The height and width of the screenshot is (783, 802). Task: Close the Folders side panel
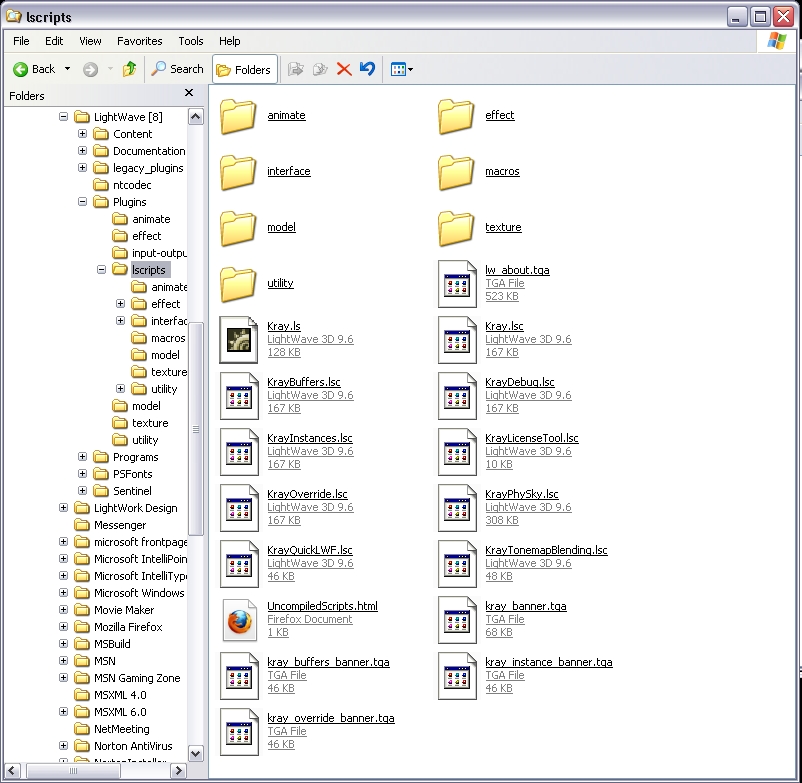tap(189, 93)
